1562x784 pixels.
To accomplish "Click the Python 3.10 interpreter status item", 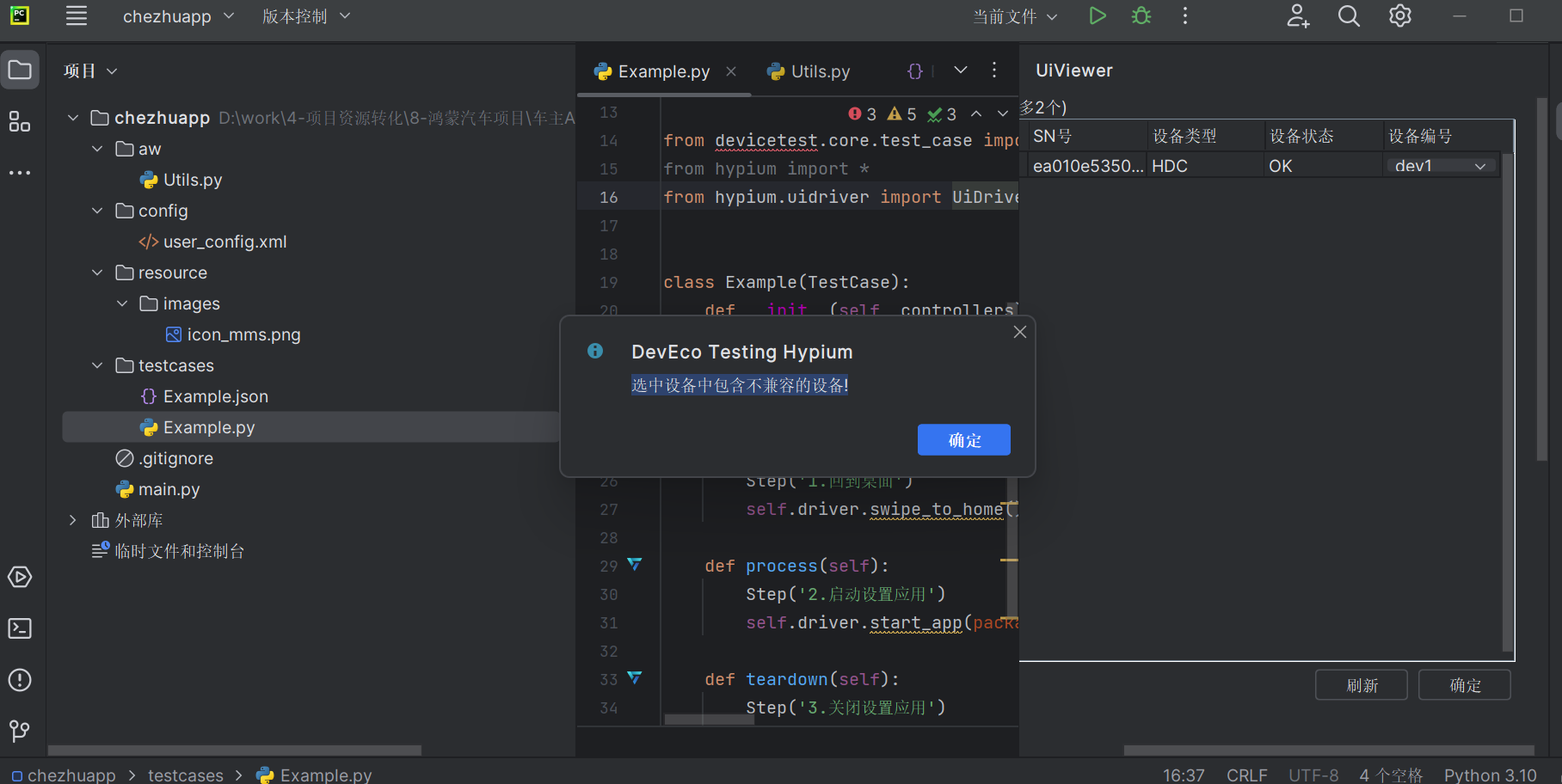I will pyautogui.click(x=1490, y=775).
